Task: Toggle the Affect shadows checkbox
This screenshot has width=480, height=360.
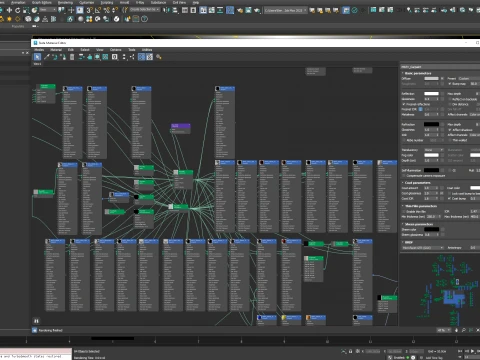Action: point(450,130)
